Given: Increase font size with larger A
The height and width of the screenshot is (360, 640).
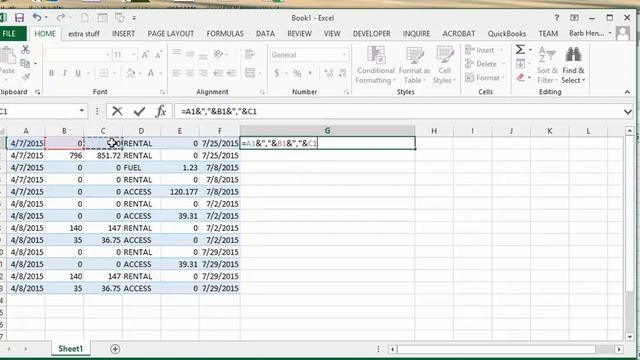Looking at the screenshot, I should click(145, 54).
